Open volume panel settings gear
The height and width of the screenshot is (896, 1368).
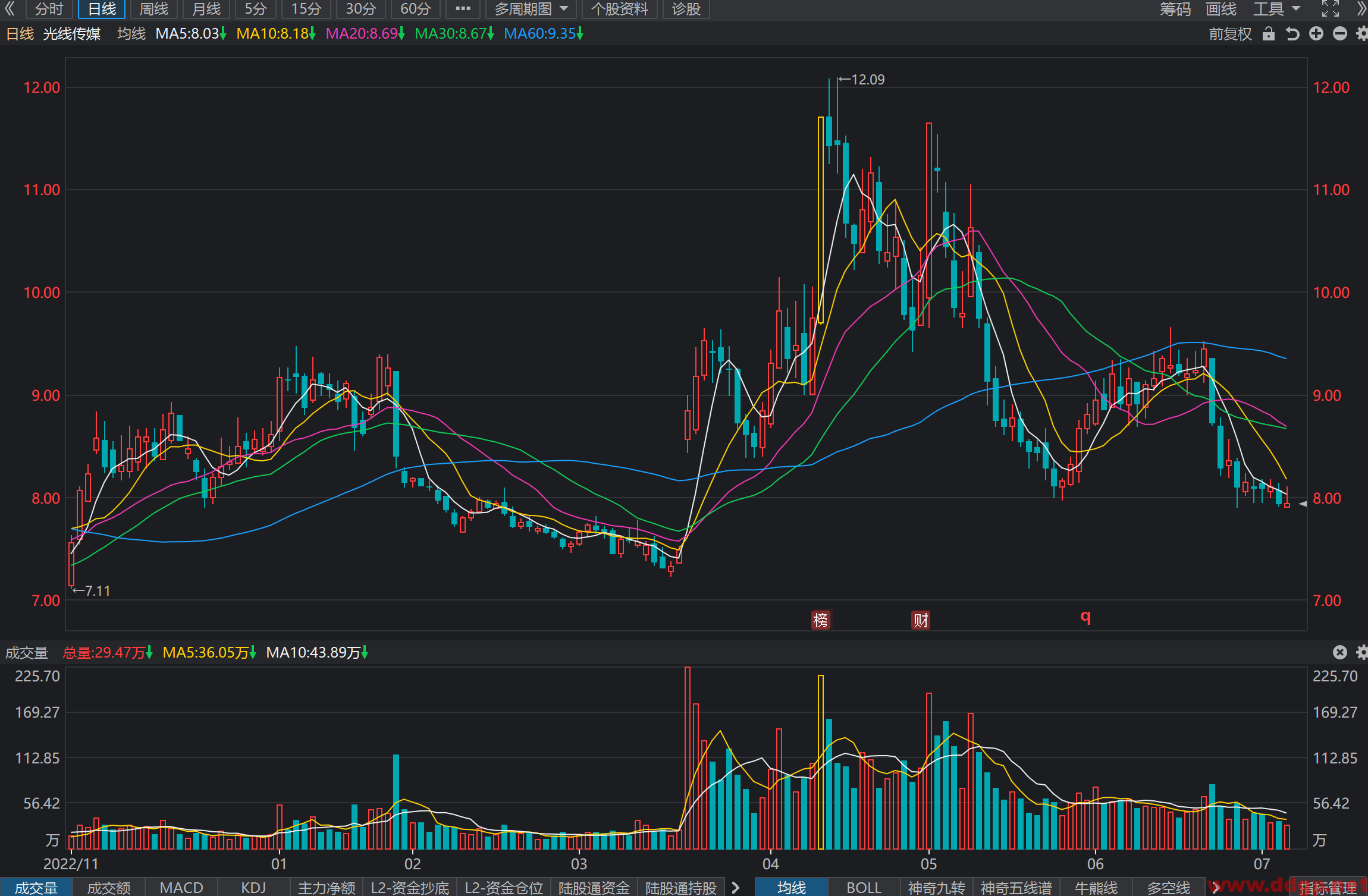click(x=1362, y=652)
